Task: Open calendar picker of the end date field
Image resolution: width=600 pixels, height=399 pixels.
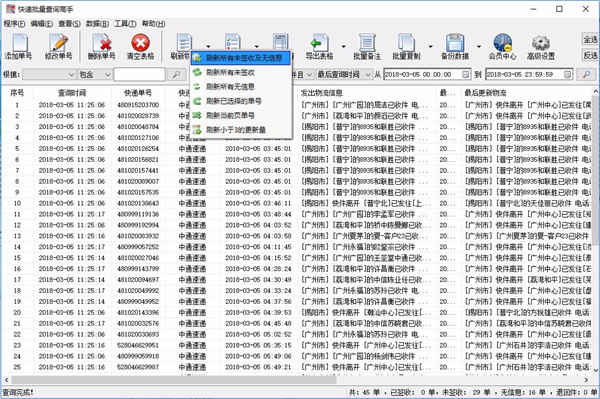Action: [x=567, y=75]
